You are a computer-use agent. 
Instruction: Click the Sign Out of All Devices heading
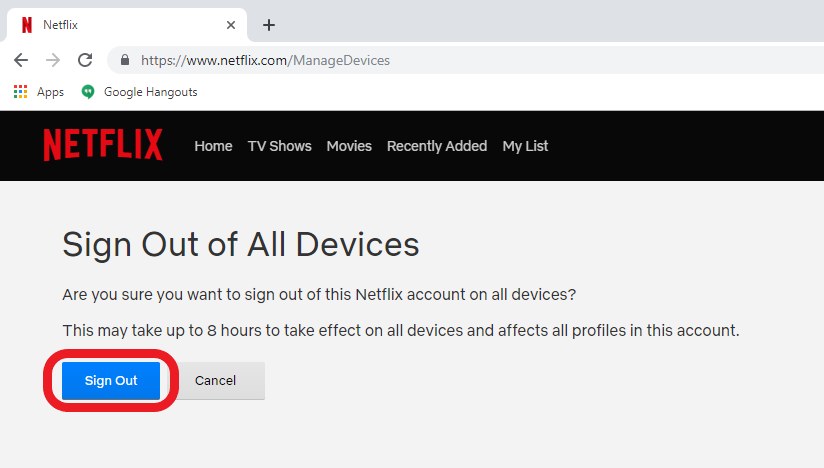point(241,245)
